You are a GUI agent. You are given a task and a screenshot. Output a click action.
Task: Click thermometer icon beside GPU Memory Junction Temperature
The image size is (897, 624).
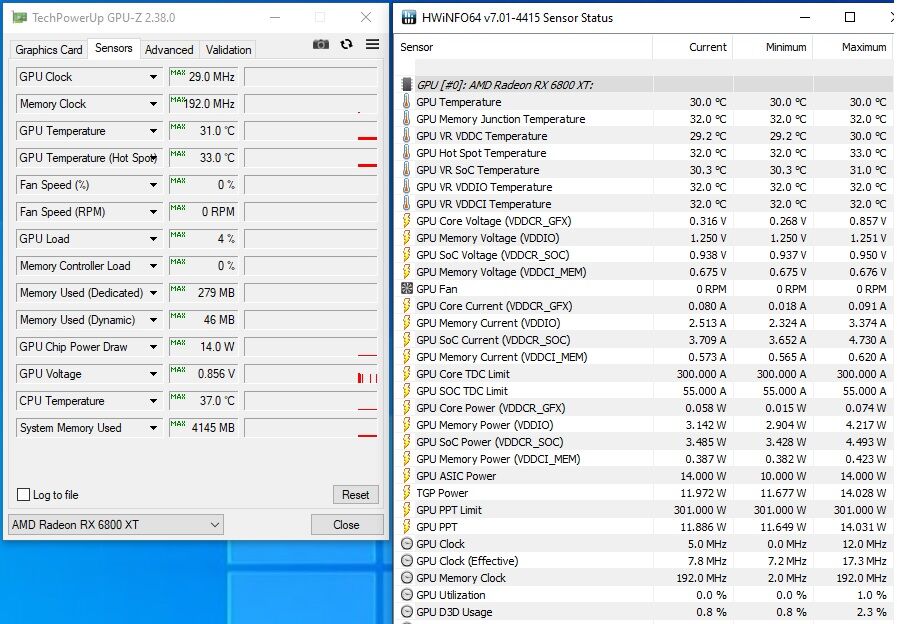[x=407, y=119]
